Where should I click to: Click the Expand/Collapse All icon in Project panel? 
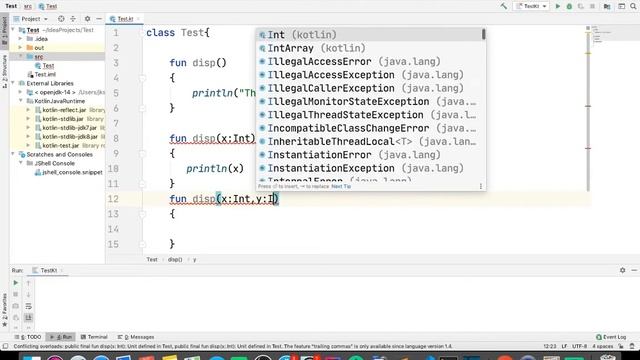[x=73, y=19]
